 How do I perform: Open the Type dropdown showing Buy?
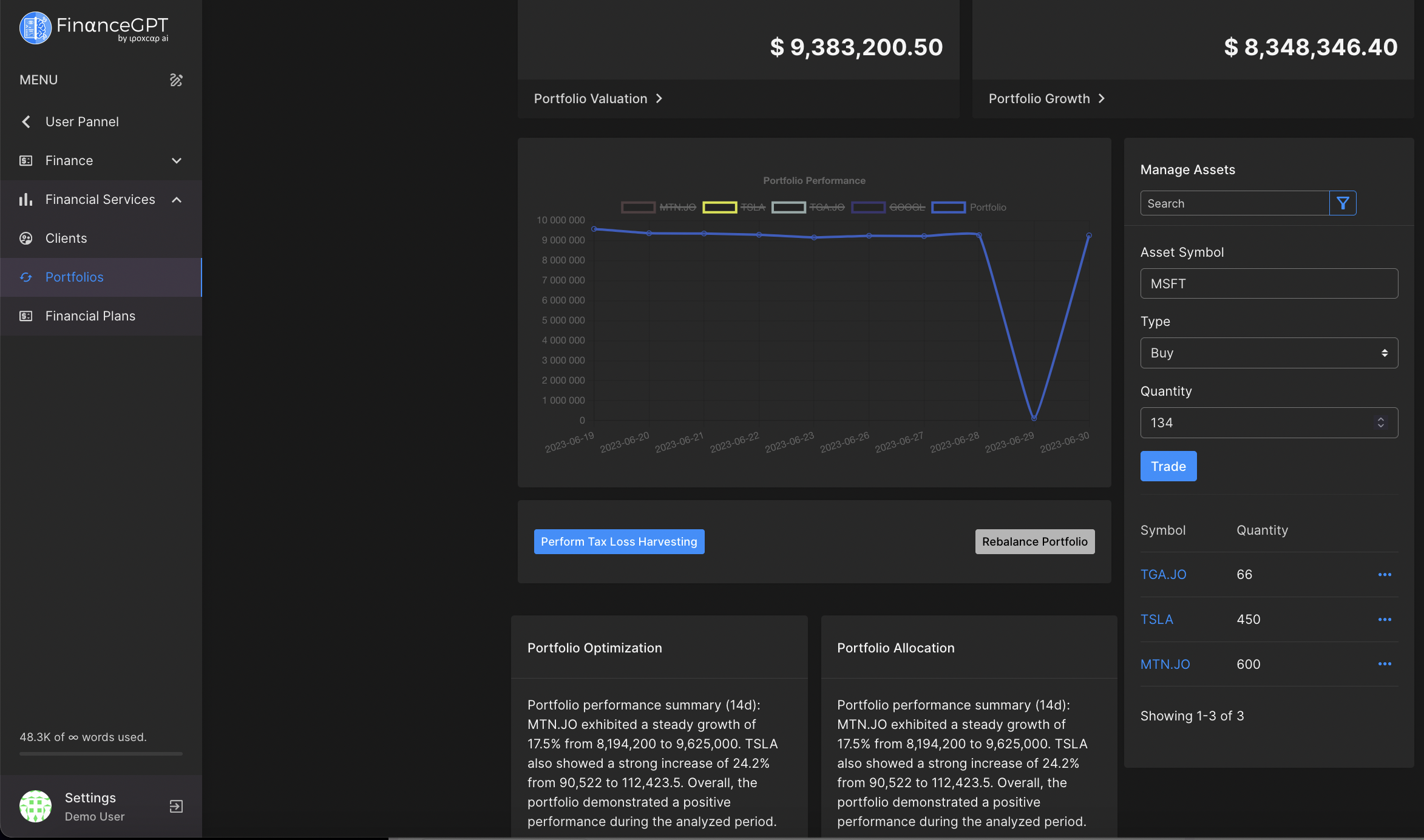tap(1269, 353)
